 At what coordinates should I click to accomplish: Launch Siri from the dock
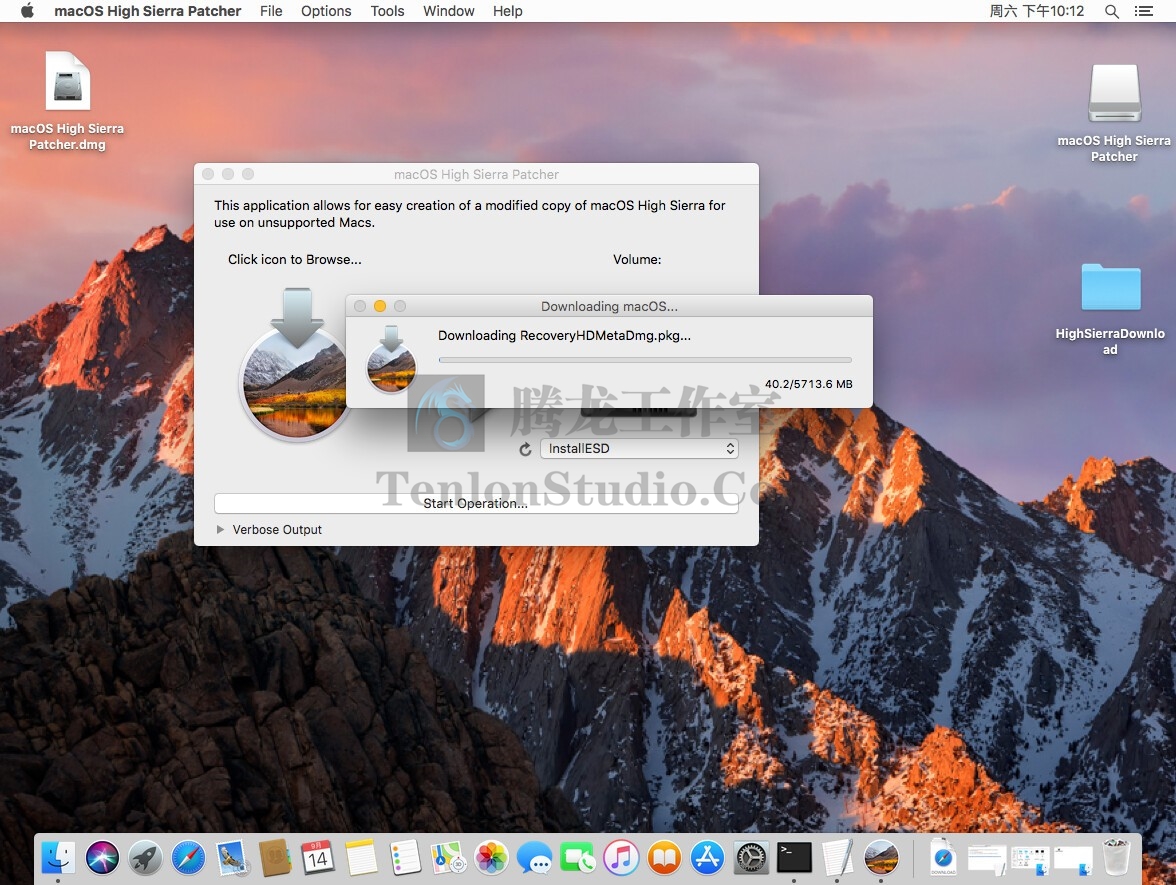click(x=102, y=857)
